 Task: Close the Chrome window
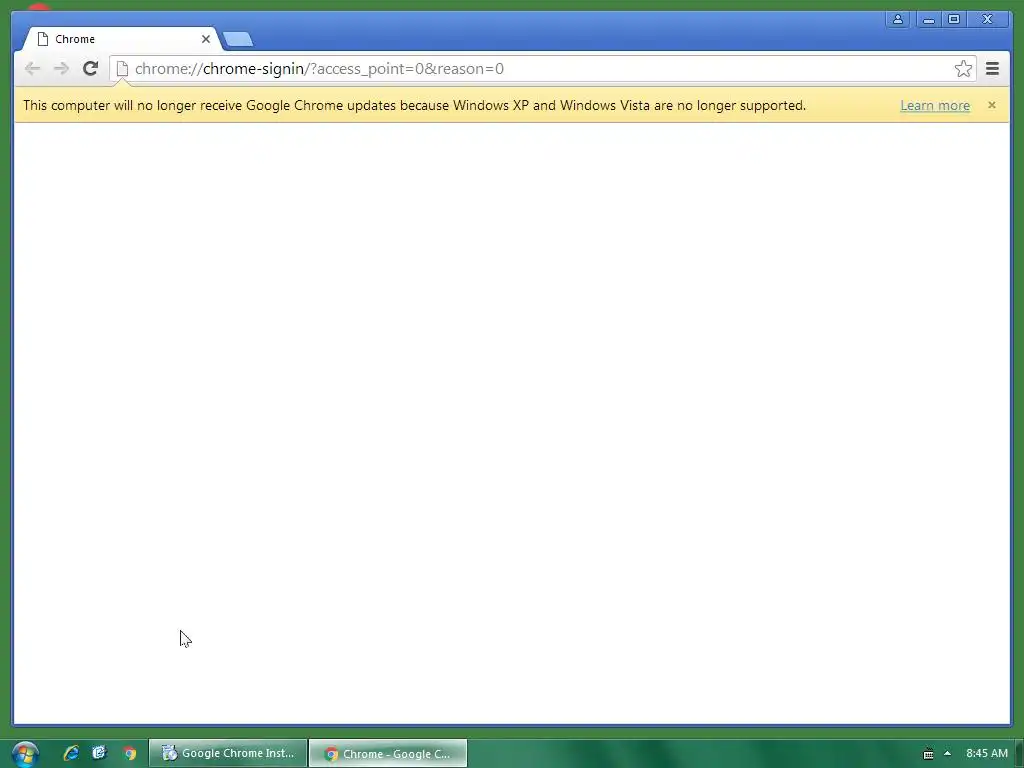pos(988,20)
